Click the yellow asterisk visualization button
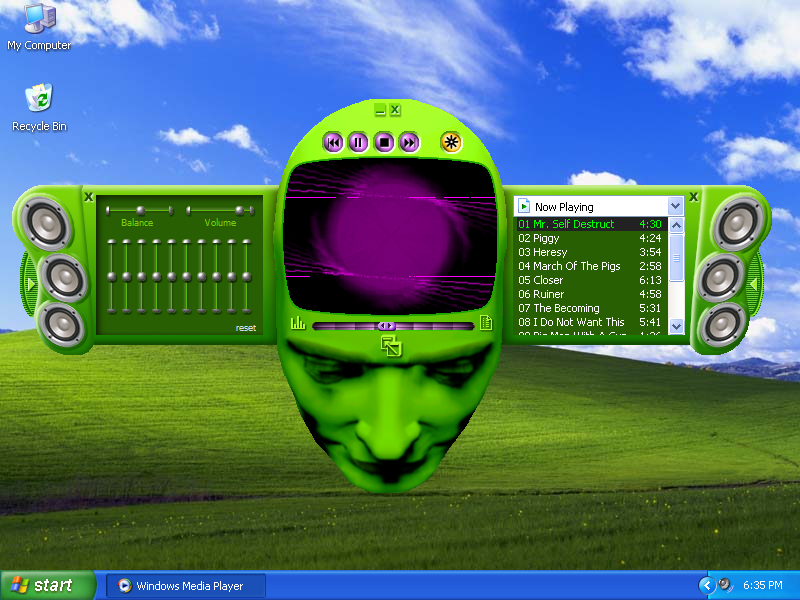 pos(451,142)
